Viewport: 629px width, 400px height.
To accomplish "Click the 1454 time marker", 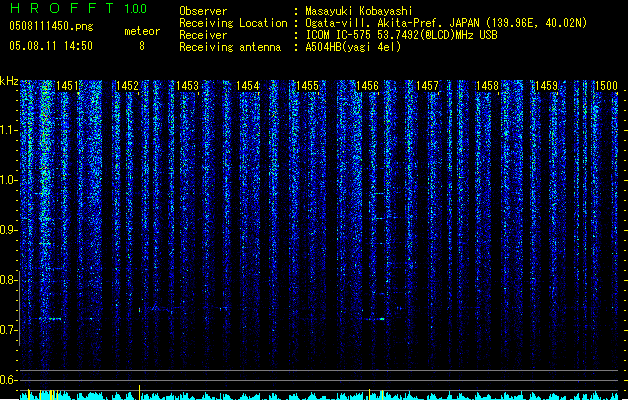I will (248, 86).
